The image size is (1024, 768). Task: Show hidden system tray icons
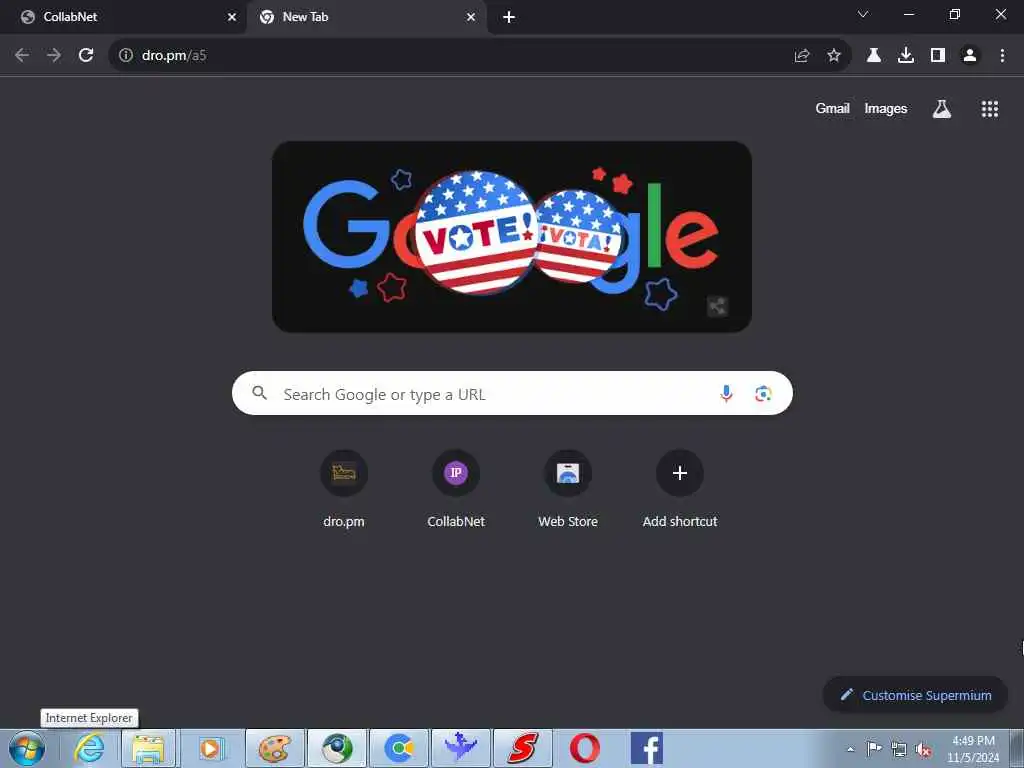pos(850,749)
